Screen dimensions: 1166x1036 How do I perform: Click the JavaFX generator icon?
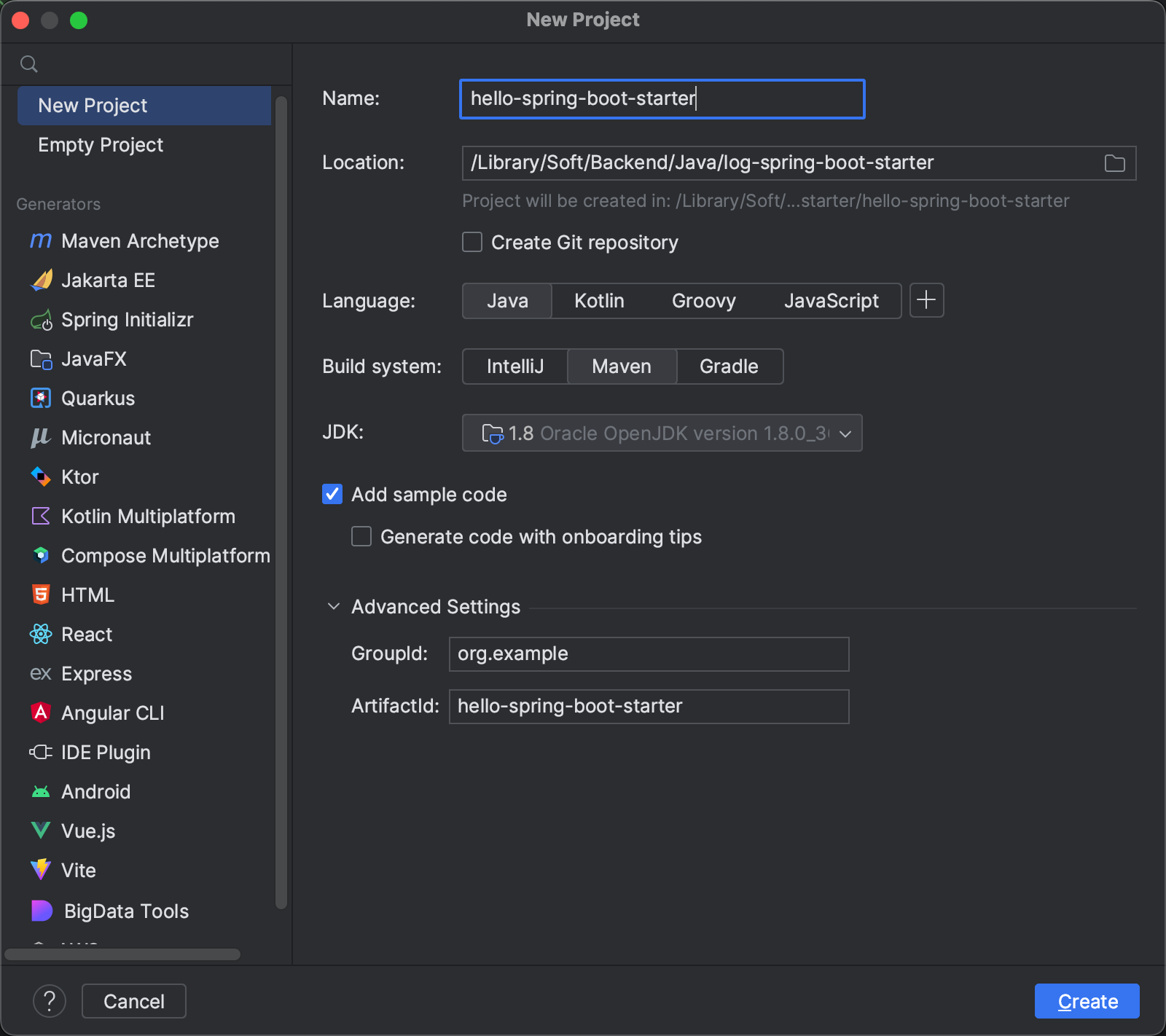click(x=42, y=359)
